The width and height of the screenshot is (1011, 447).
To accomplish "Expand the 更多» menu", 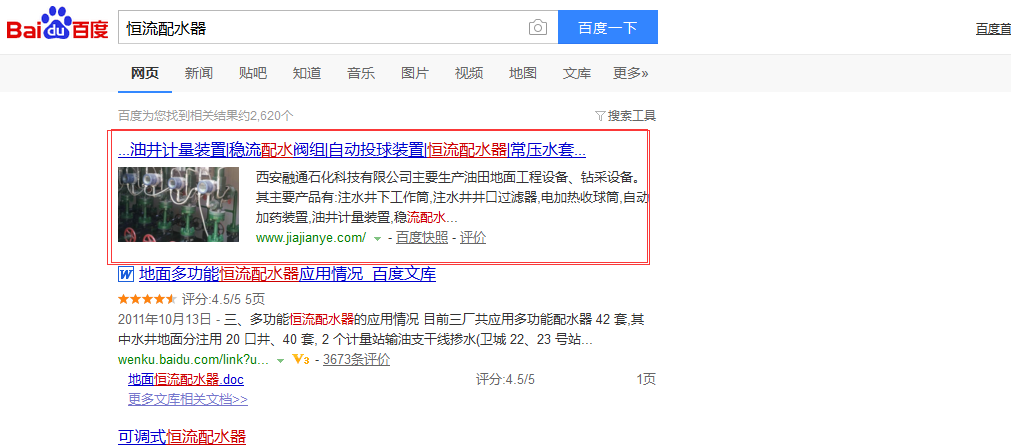I will coord(630,73).
